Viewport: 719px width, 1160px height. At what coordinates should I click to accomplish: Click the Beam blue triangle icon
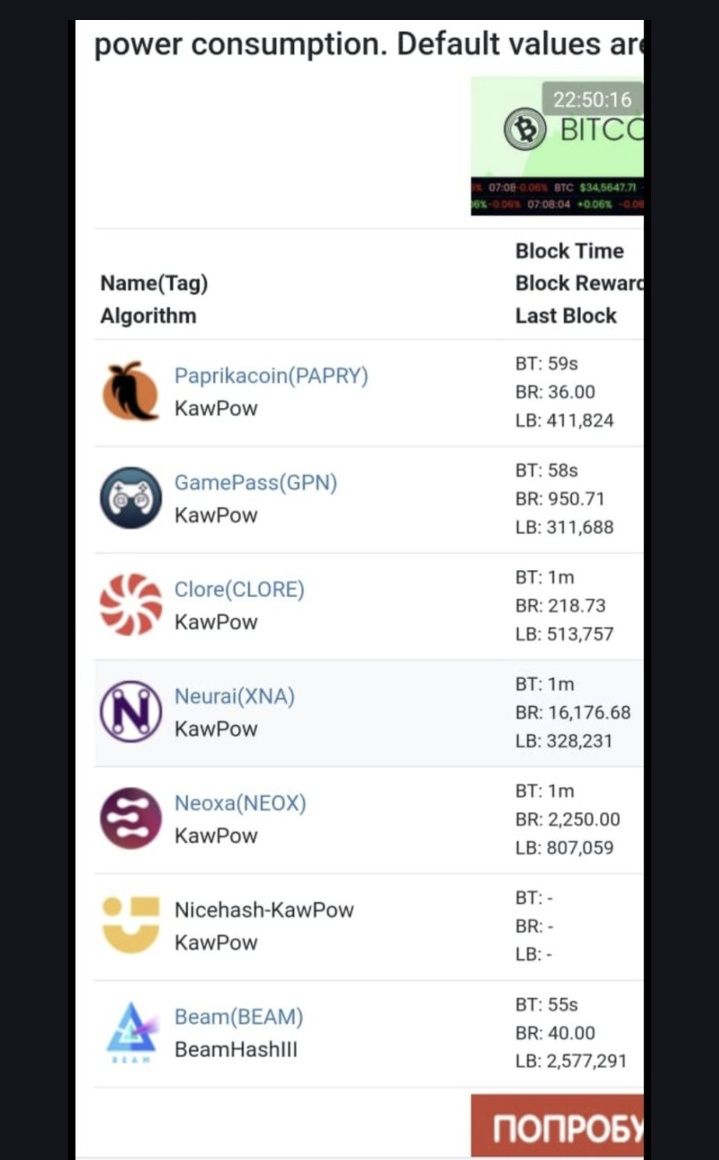coord(131,1032)
